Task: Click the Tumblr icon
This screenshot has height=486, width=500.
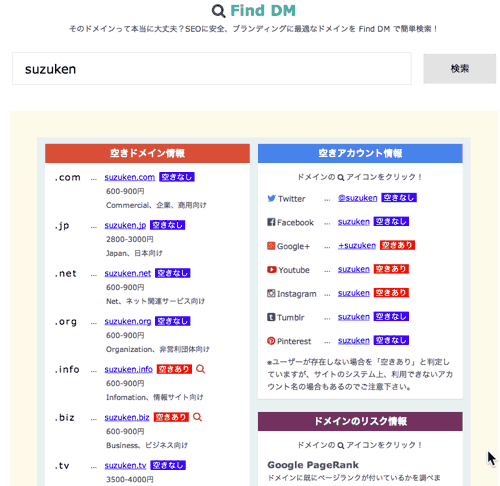Action: (x=271, y=317)
